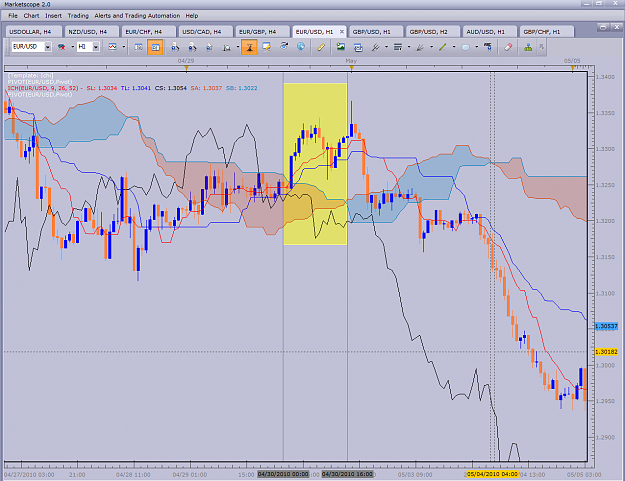
Task: Select the text label tool
Action: [x=488, y=47]
